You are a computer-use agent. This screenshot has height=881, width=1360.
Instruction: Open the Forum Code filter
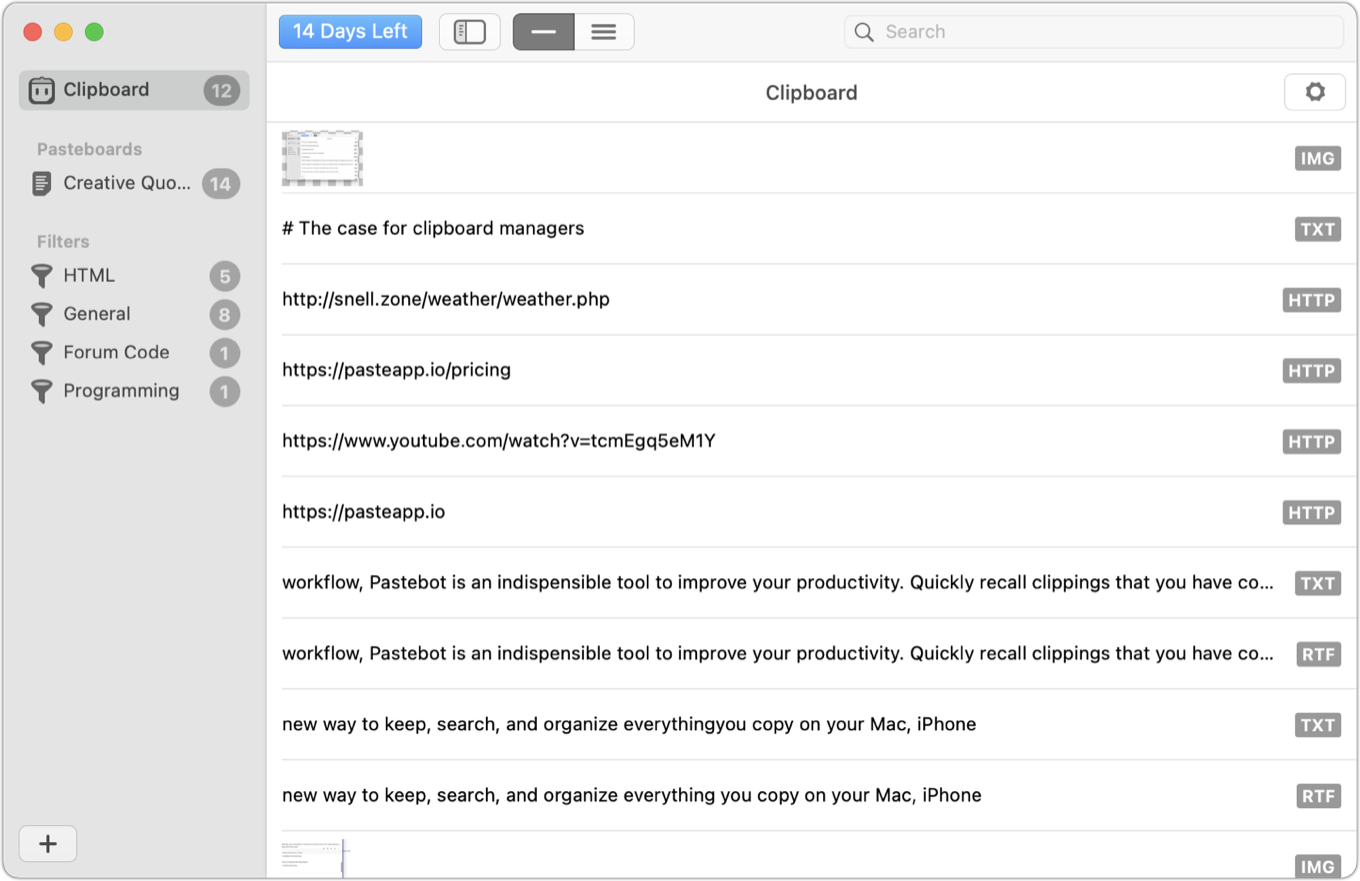pyautogui.click(x=116, y=352)
